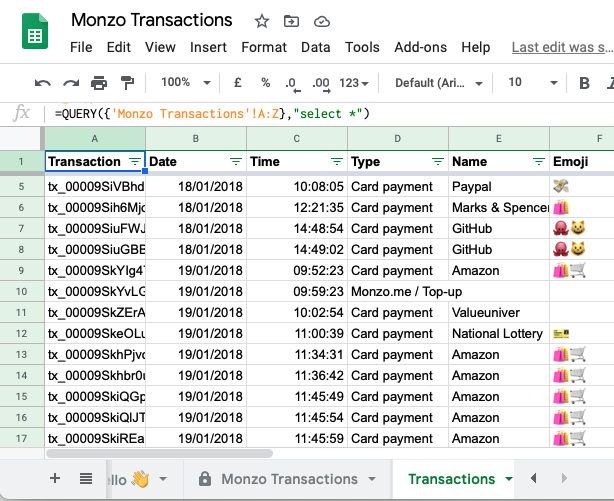Open the filter on Name column
This screenshot has width=614, height=501.
[x=539, y=161]
